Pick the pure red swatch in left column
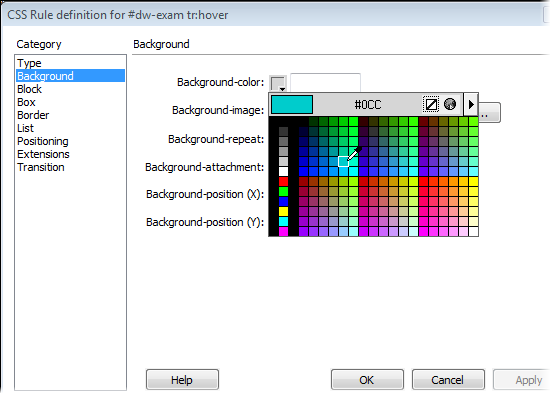The image size is (551, 394). 283,182
